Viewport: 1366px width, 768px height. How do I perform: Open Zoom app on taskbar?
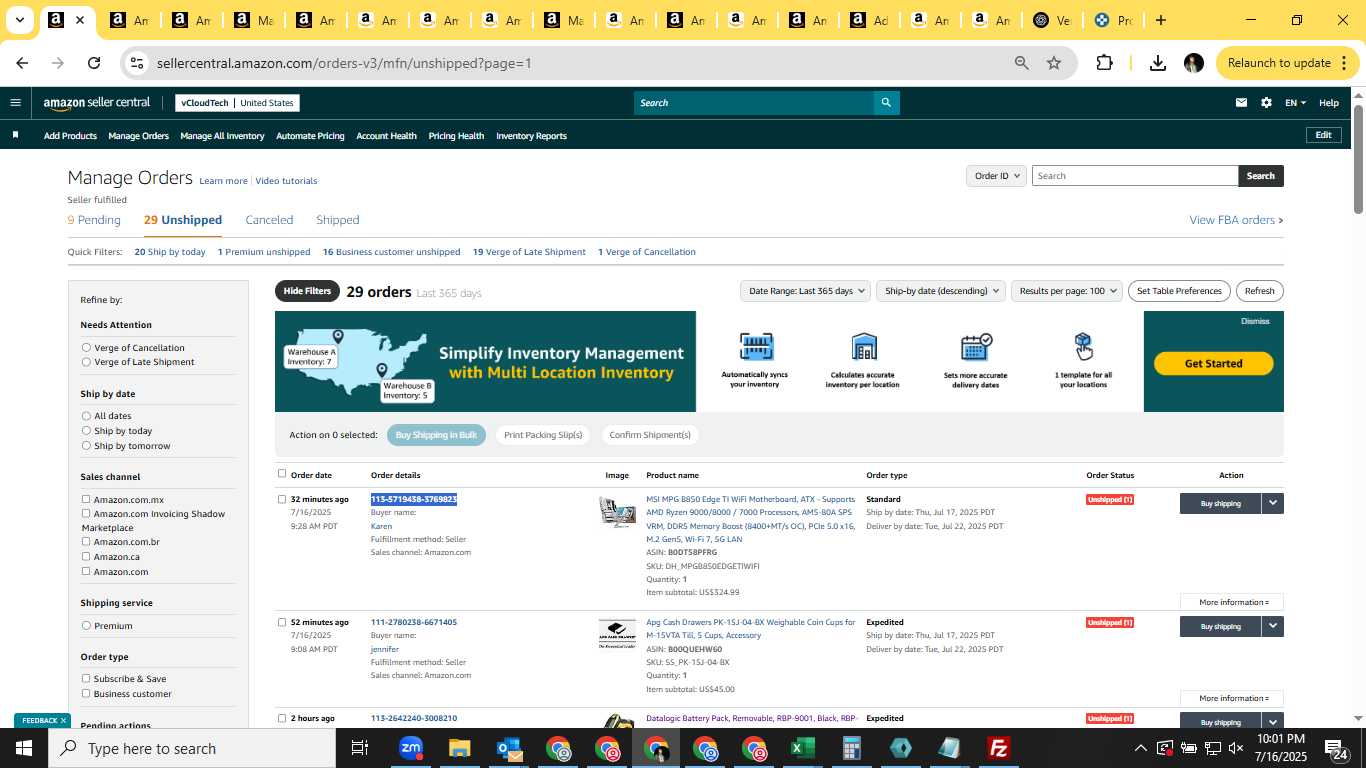coord(410,748)
